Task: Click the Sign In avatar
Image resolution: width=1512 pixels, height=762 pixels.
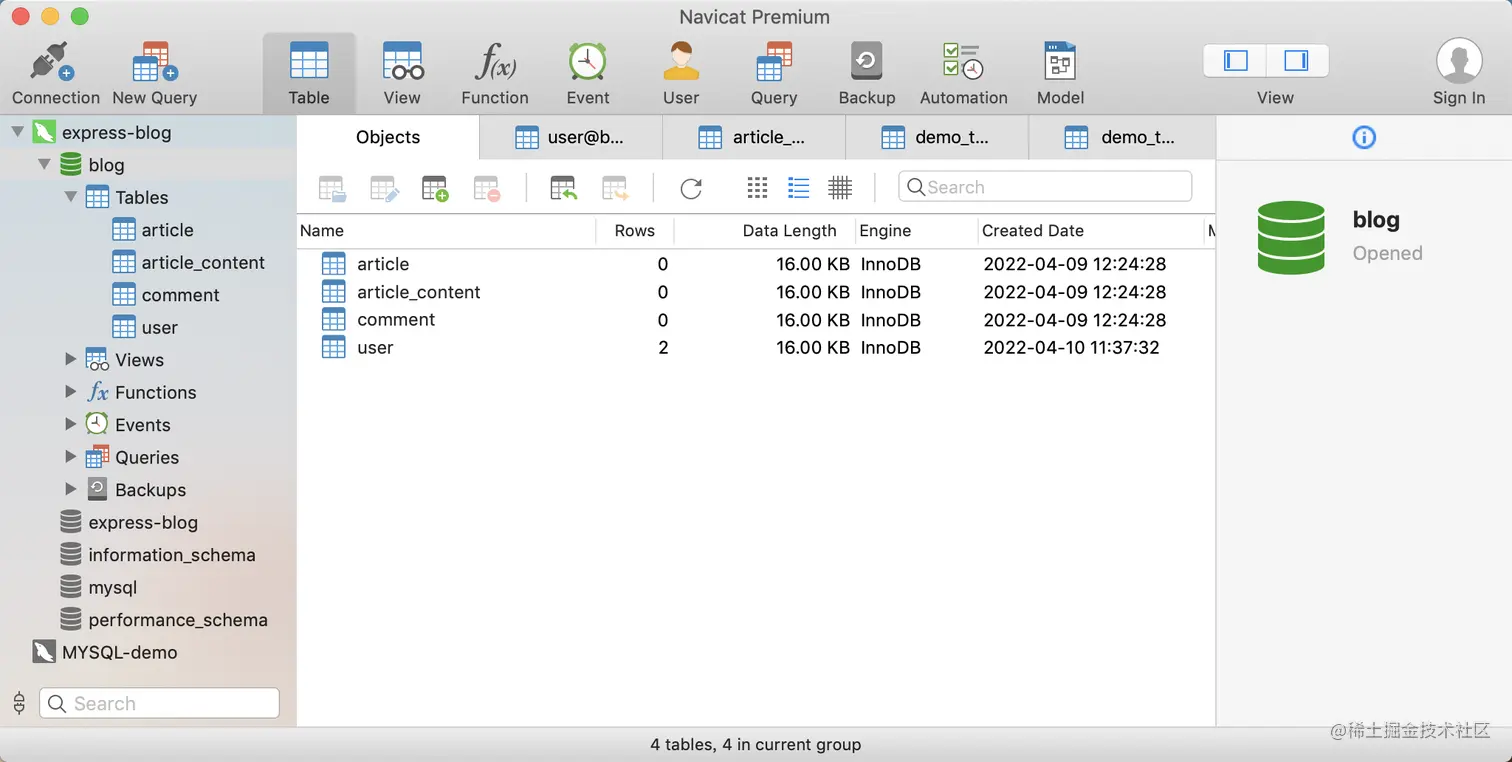Action: [x=1459, y=61]
